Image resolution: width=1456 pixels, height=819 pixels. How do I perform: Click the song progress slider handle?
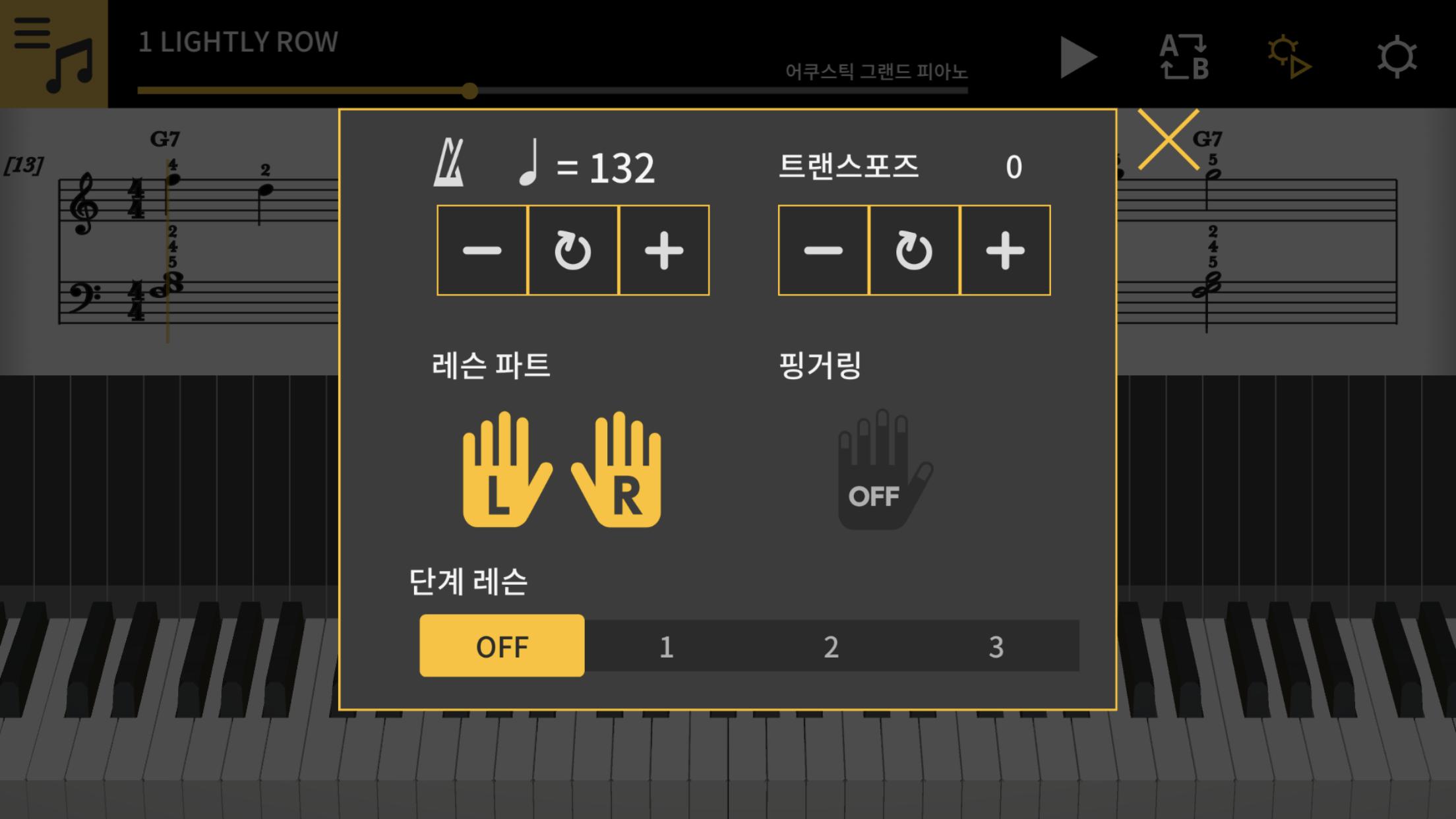(x=470, y=91)
